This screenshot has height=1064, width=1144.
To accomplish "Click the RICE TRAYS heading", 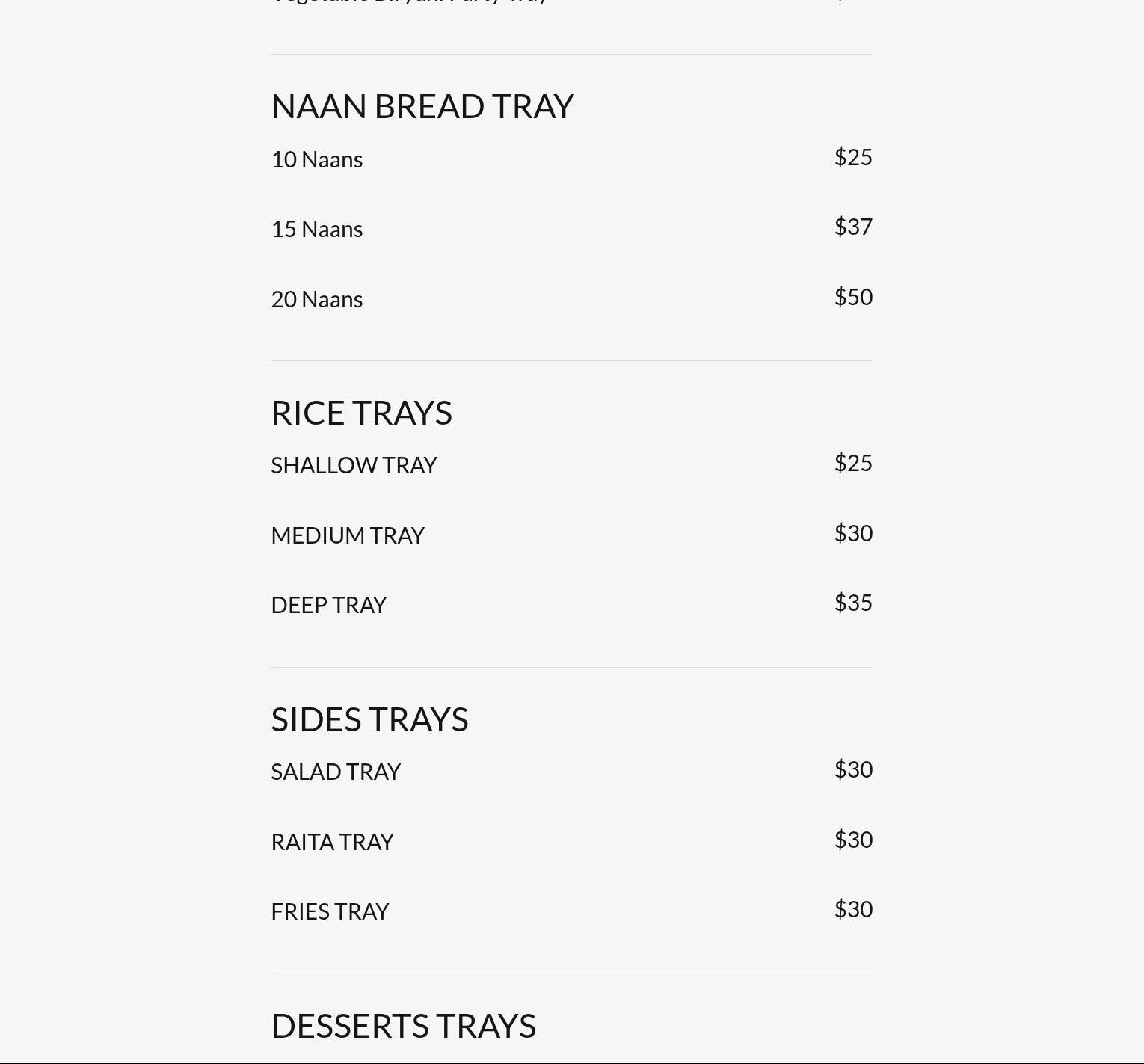I will [x=361, y=413].
